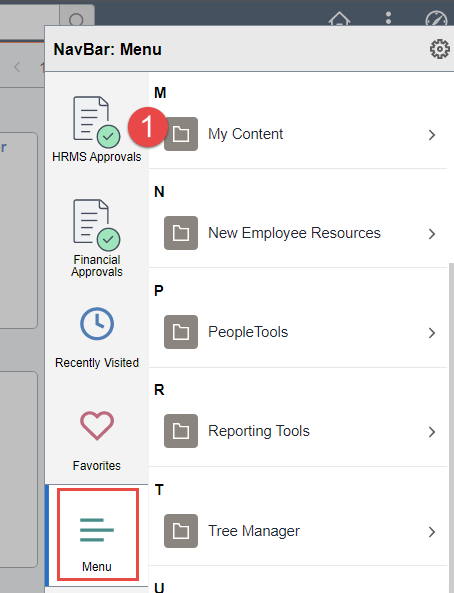Click the Favorites label
Viewport: 454px width, 593px height.
click(x=97, y=465)
